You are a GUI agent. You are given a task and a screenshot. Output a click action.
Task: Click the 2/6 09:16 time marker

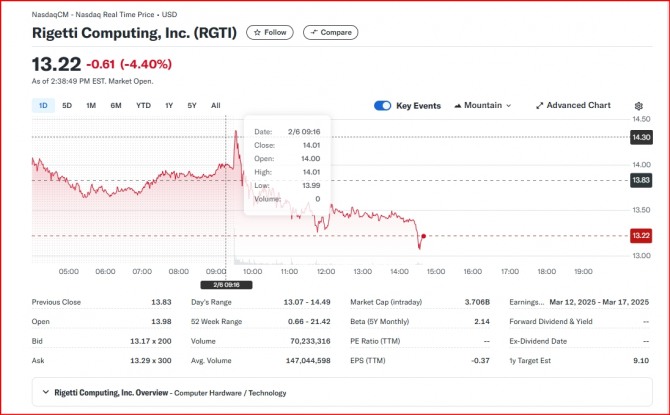point(233,285)
